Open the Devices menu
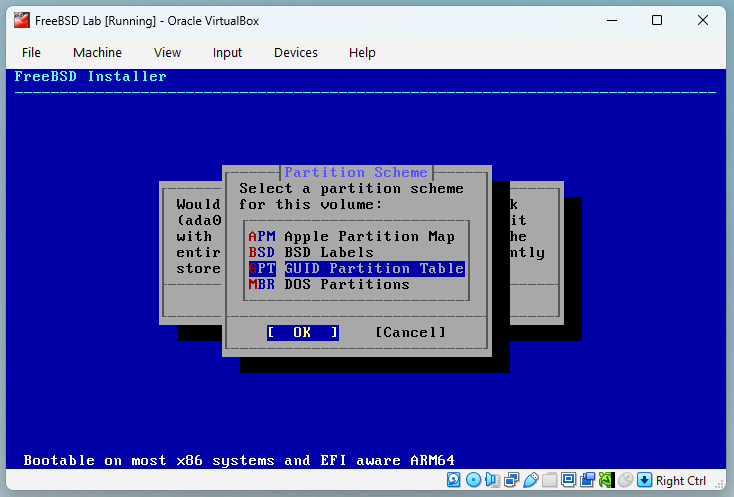734x497 pixels. [296, 52]
